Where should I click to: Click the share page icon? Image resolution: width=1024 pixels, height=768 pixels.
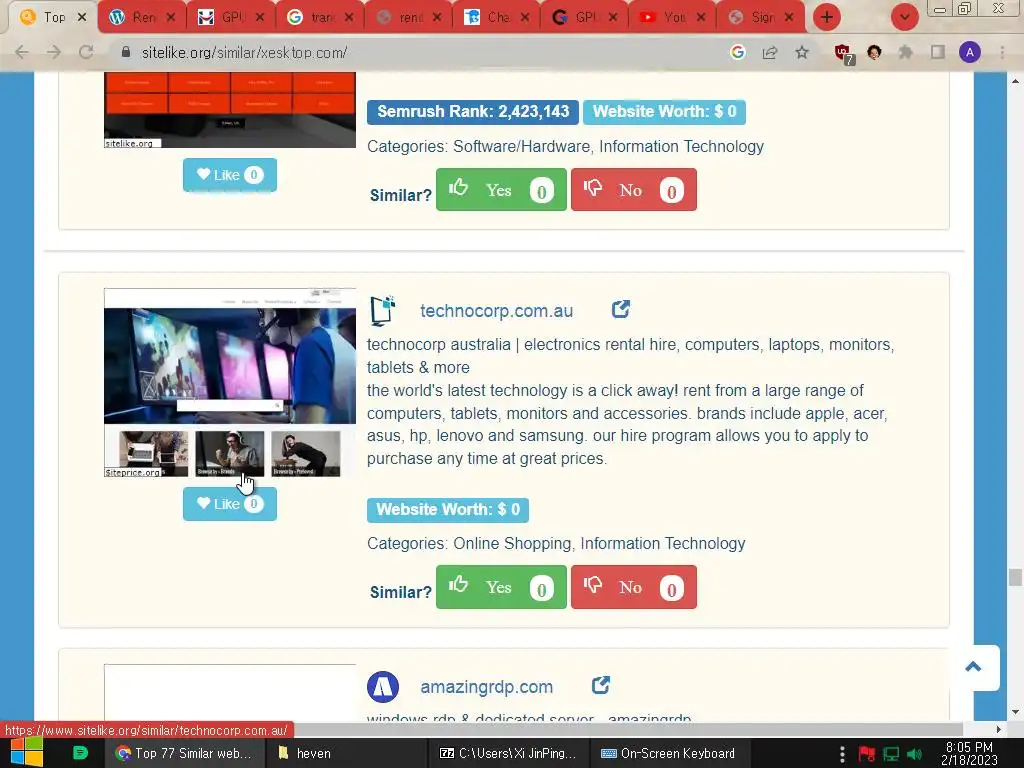[770, 52]
